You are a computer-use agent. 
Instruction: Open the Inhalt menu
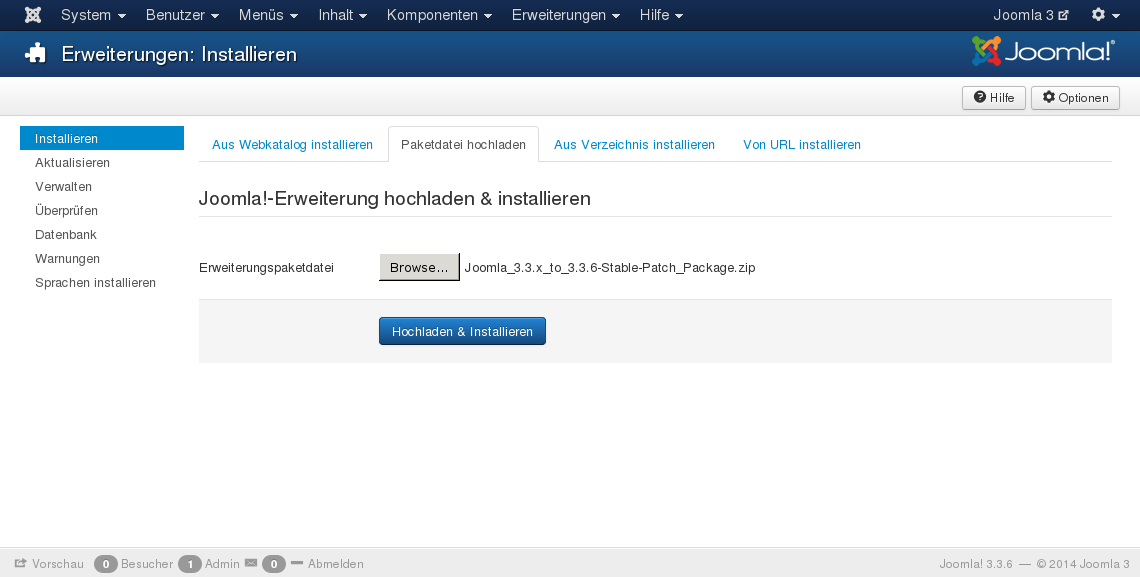(x=342, y=15)
